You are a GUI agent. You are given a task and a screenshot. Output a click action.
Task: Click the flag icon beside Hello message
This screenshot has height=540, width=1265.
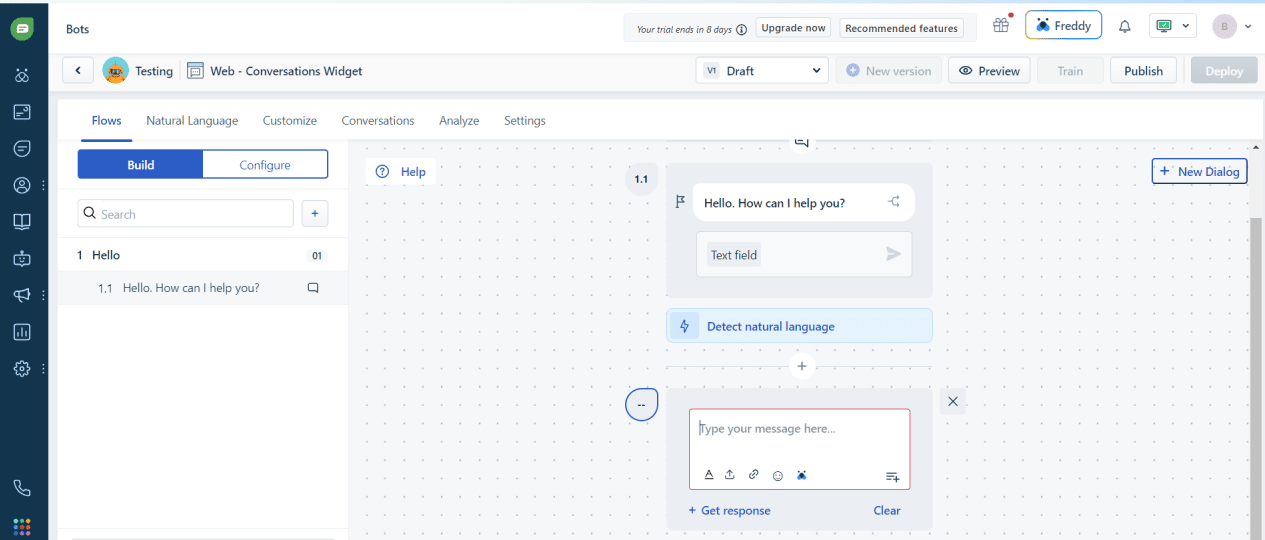click(680, 202)
